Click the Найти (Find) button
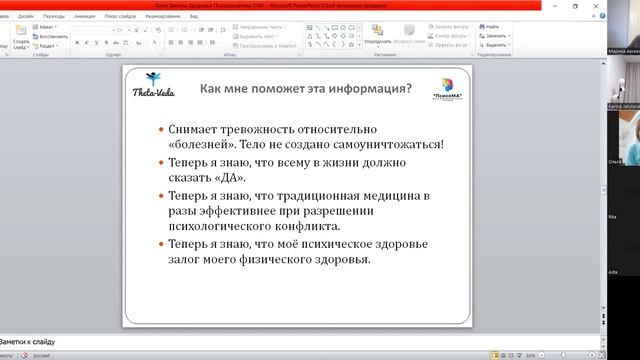The height and width of the screenshot is (360, 640). [489, 27]
